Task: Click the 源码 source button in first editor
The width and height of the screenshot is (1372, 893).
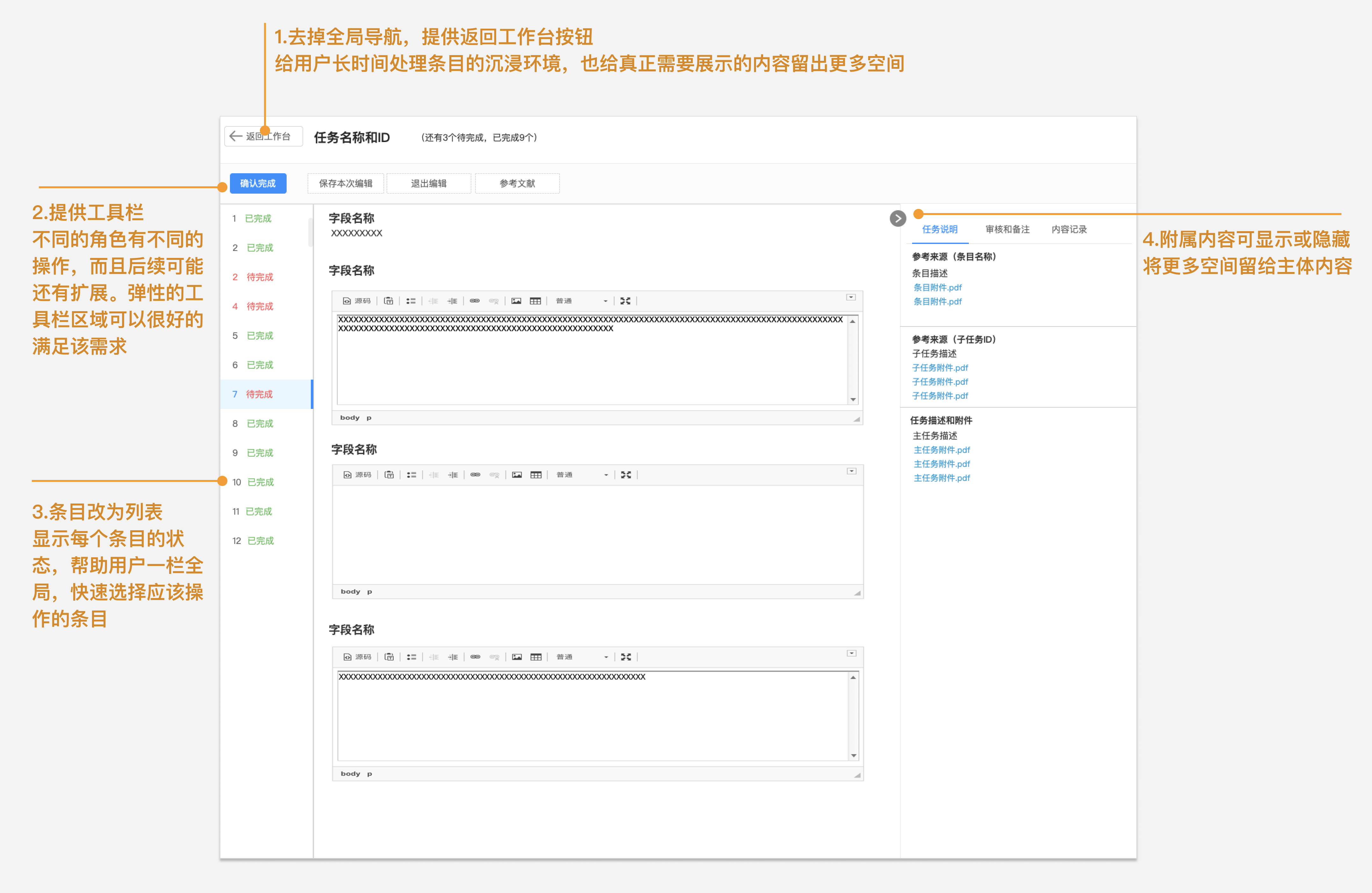Action: (x=356, y=301)
